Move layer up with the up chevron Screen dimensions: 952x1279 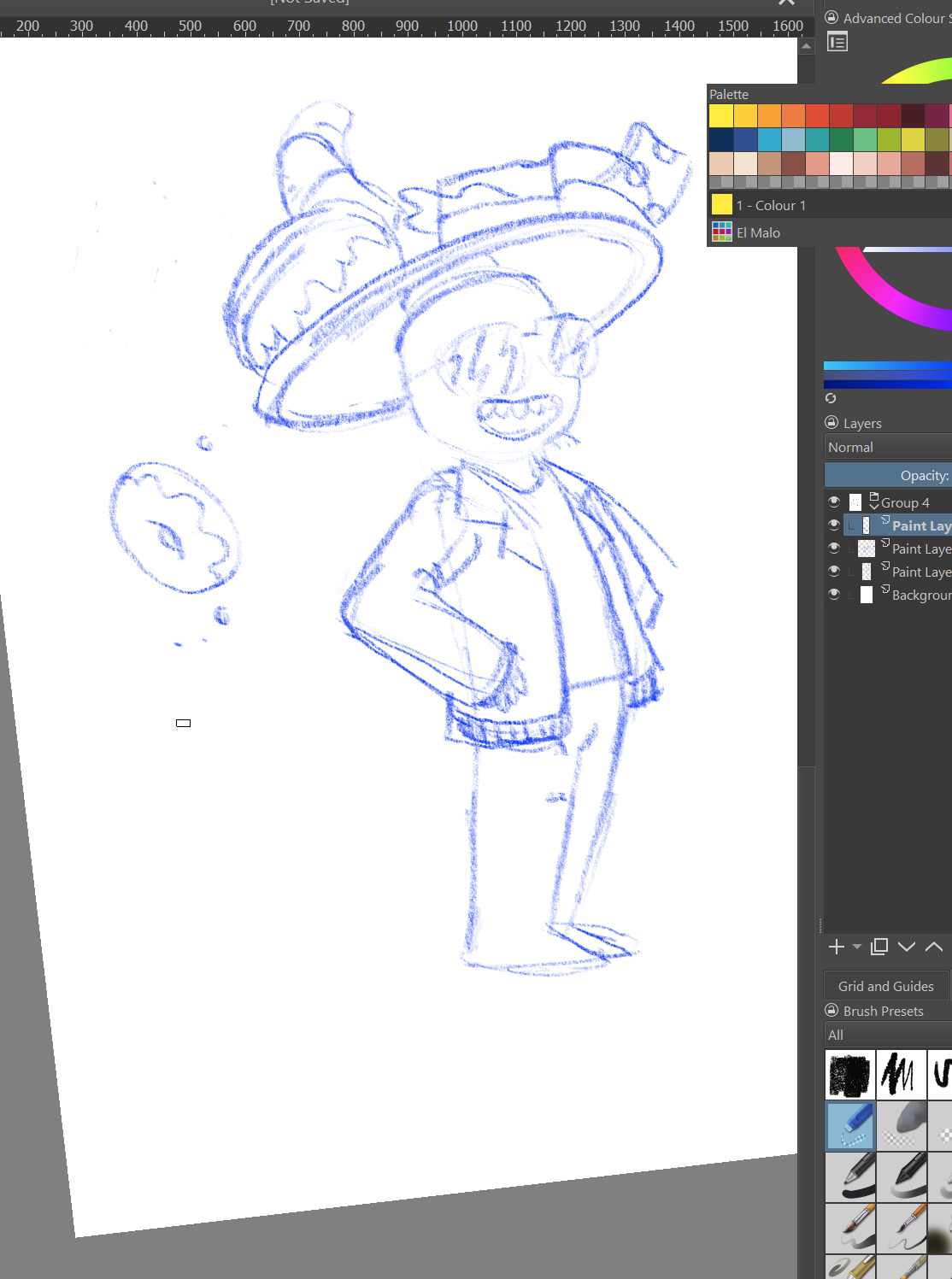pyautogui.click(x=934, y=947)
